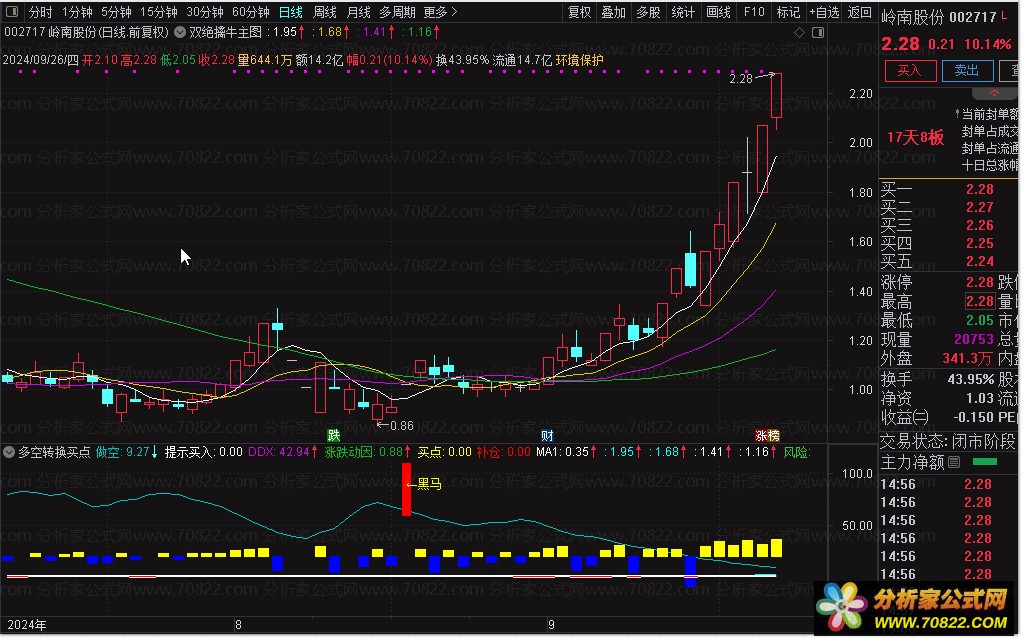The width and height of the screenshot is (1024, 639).
Task: Click the 交易状态: 闭市阶段 text
Action: pyautogui.click(x=948, y=441)
